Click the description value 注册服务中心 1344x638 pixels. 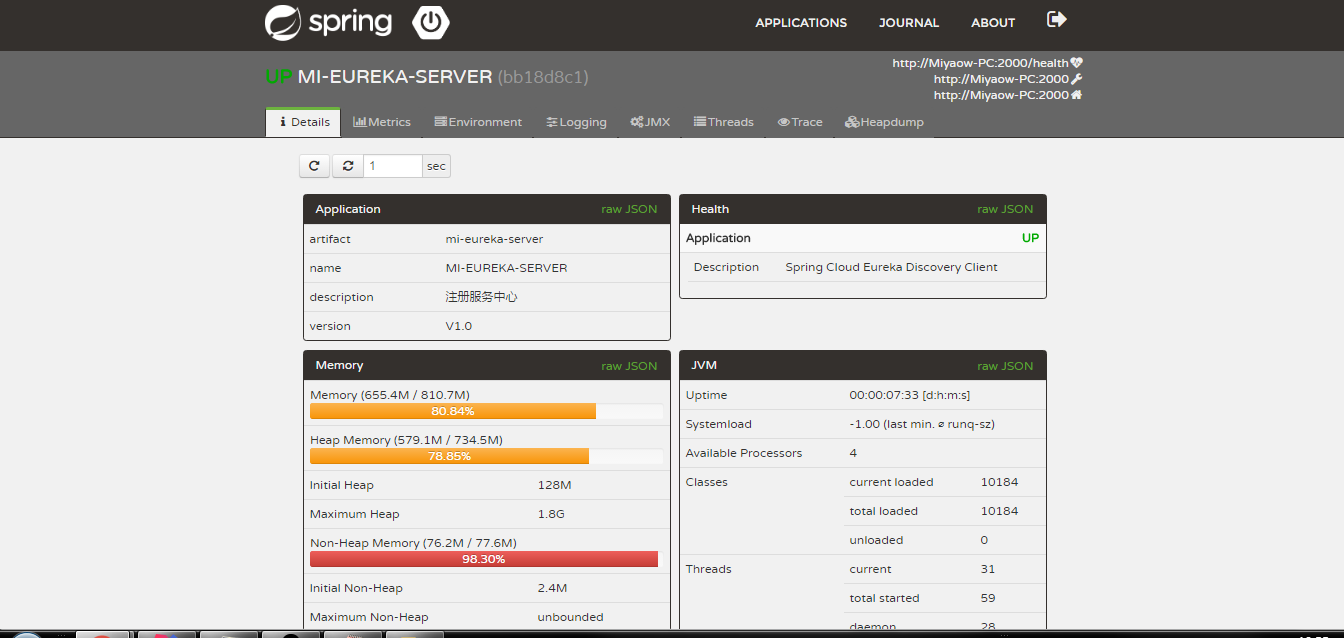pyautogui.click(x=481, y=297)
